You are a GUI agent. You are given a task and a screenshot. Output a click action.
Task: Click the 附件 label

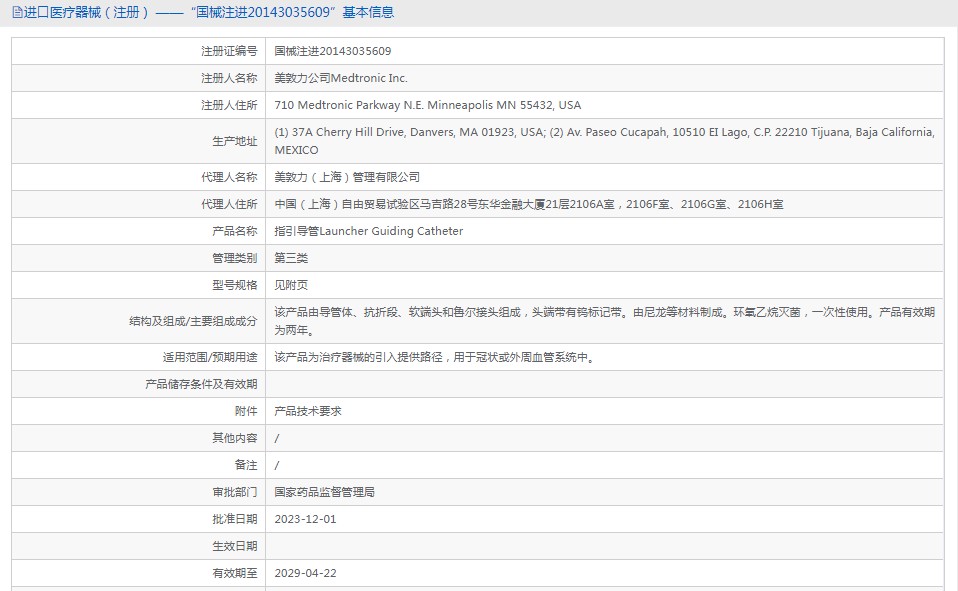246,411
